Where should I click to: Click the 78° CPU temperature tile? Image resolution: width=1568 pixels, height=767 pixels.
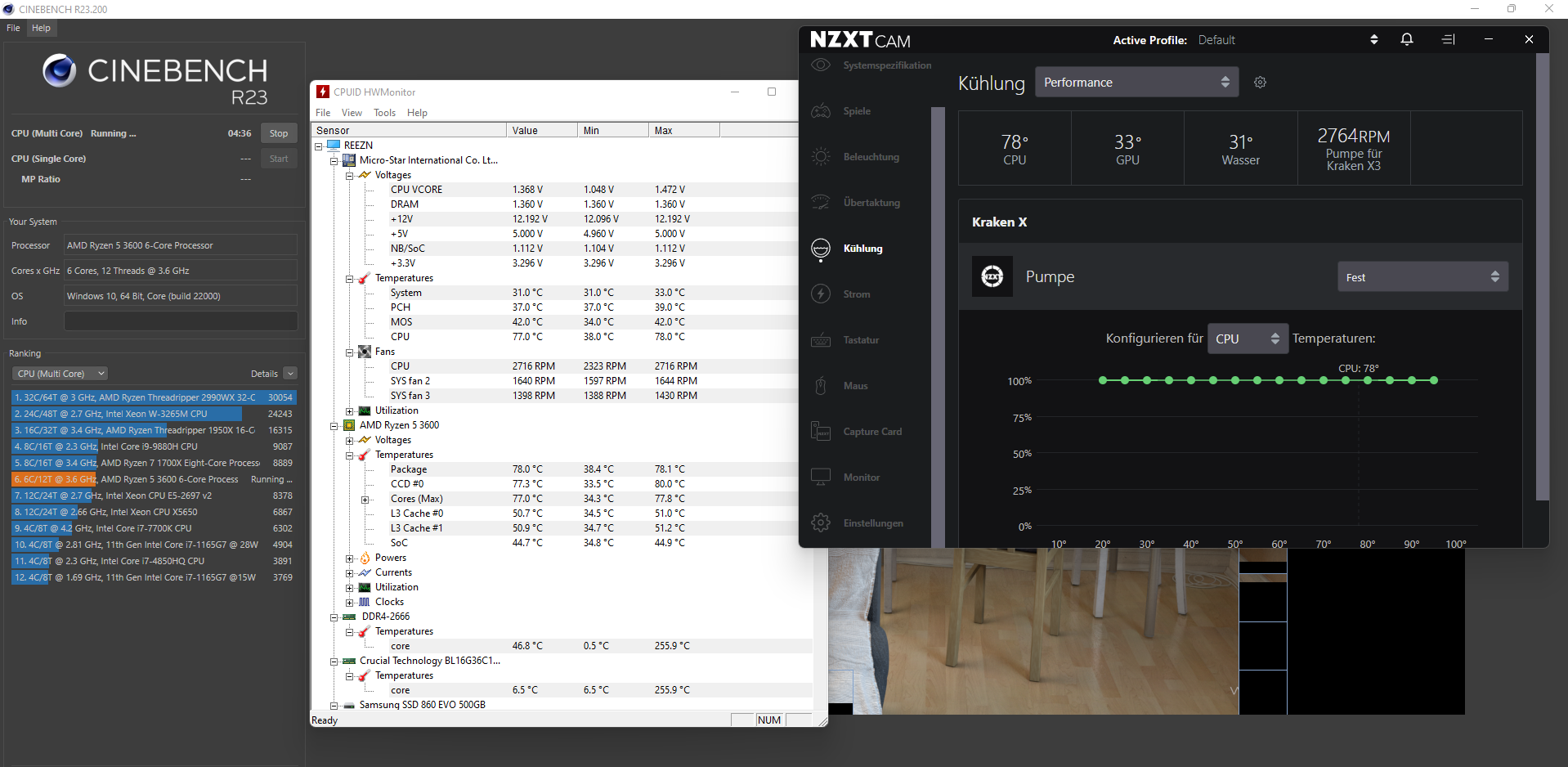(x=1015, y=148)
